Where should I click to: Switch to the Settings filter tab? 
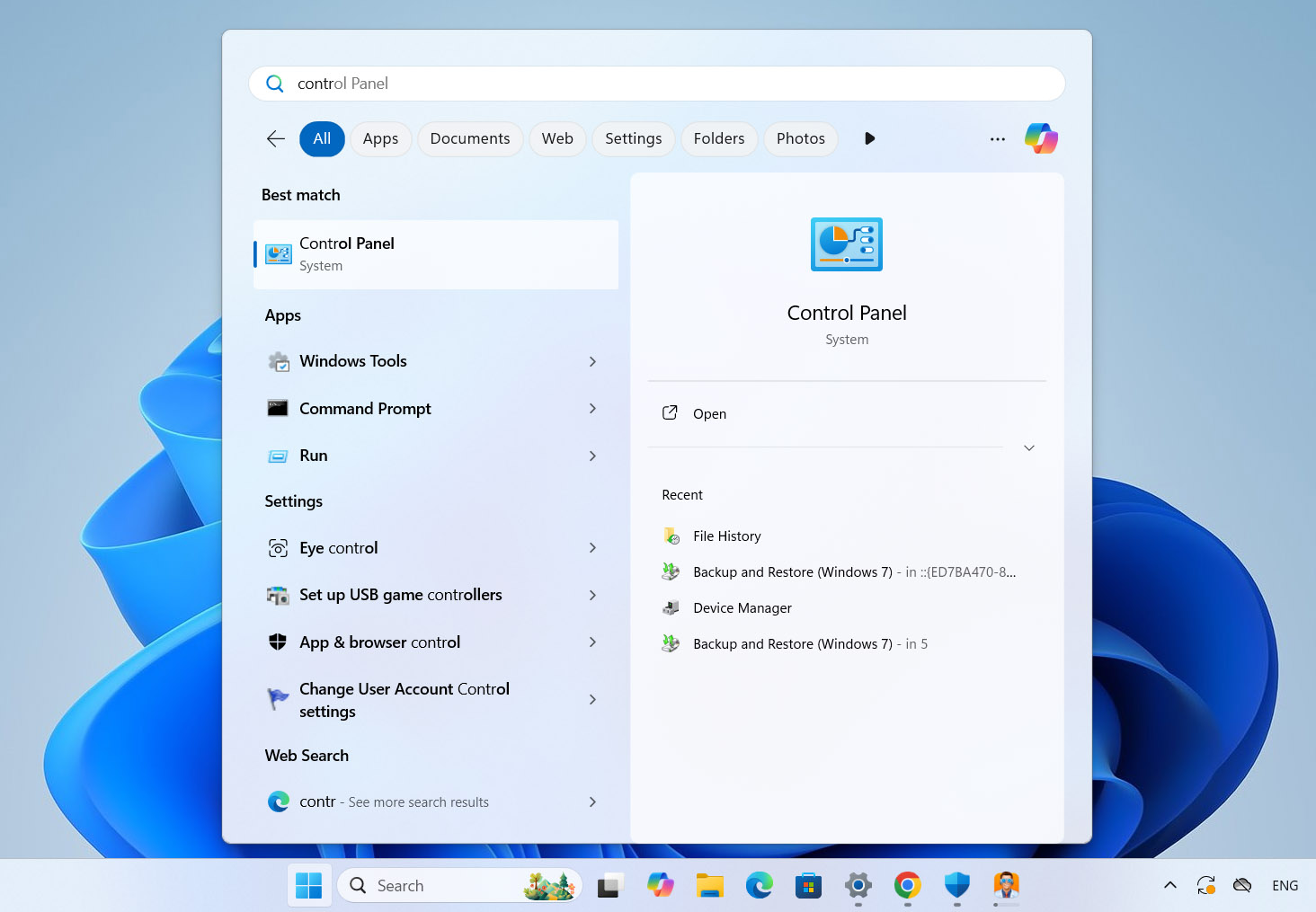point(634,139)
